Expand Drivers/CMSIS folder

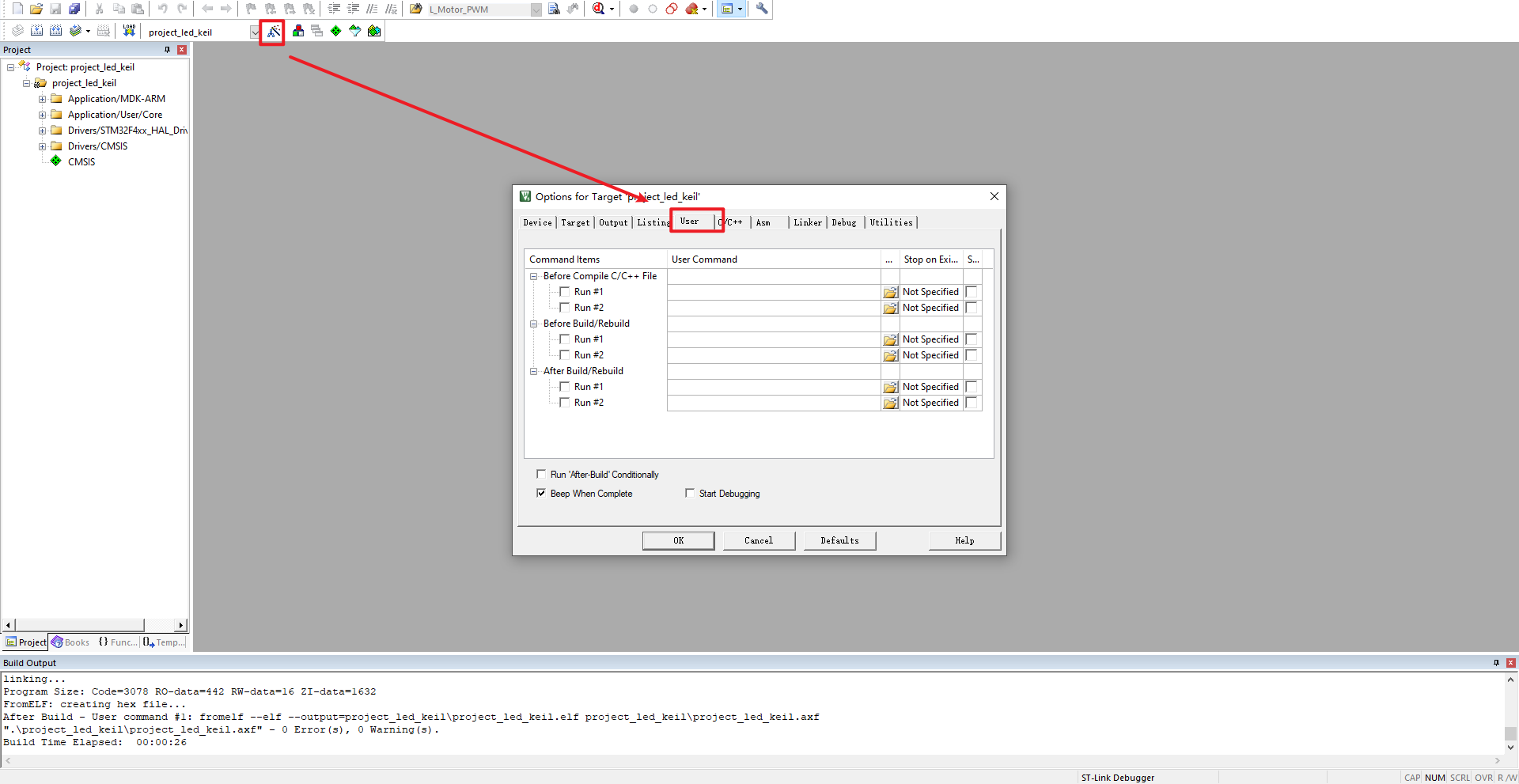pyautogui.click(x=42, y=146)
